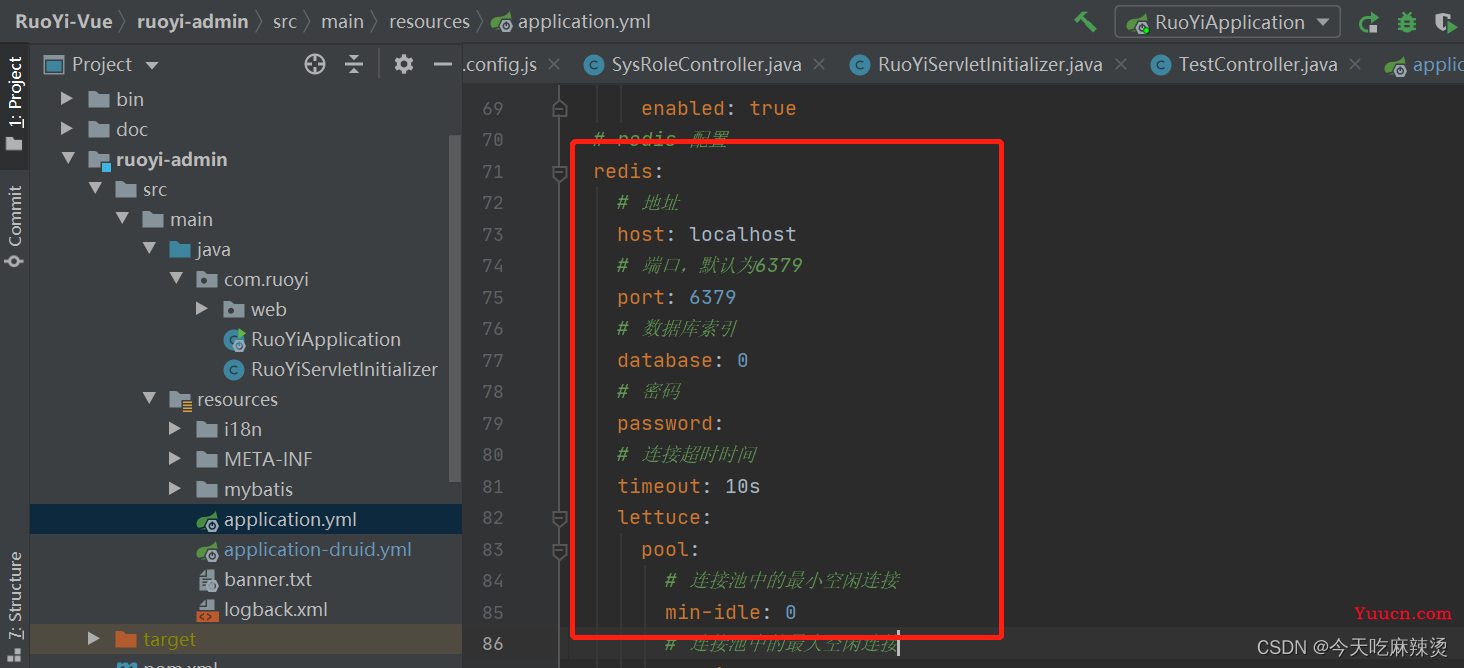Click the 'database: 0' line
The height and width of the screenshot is (668, 1464).
pyautogui.click(x=682, y=360)
